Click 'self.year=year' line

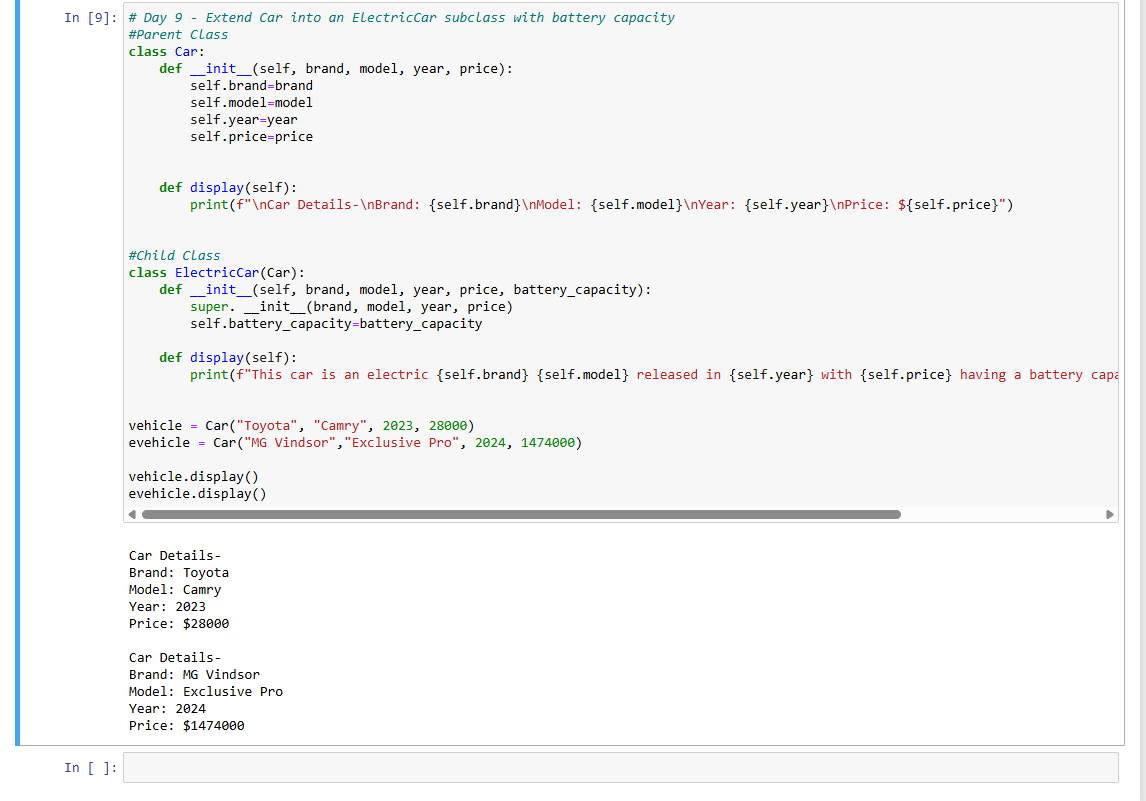[x=243, y=119]
